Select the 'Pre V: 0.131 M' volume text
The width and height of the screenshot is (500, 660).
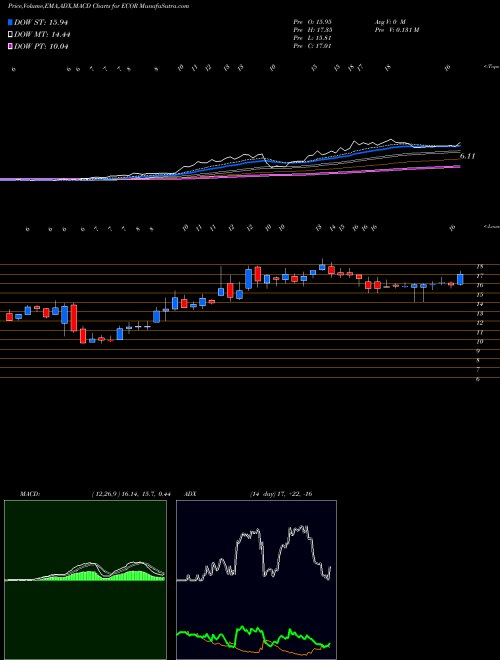pos(396,29)
